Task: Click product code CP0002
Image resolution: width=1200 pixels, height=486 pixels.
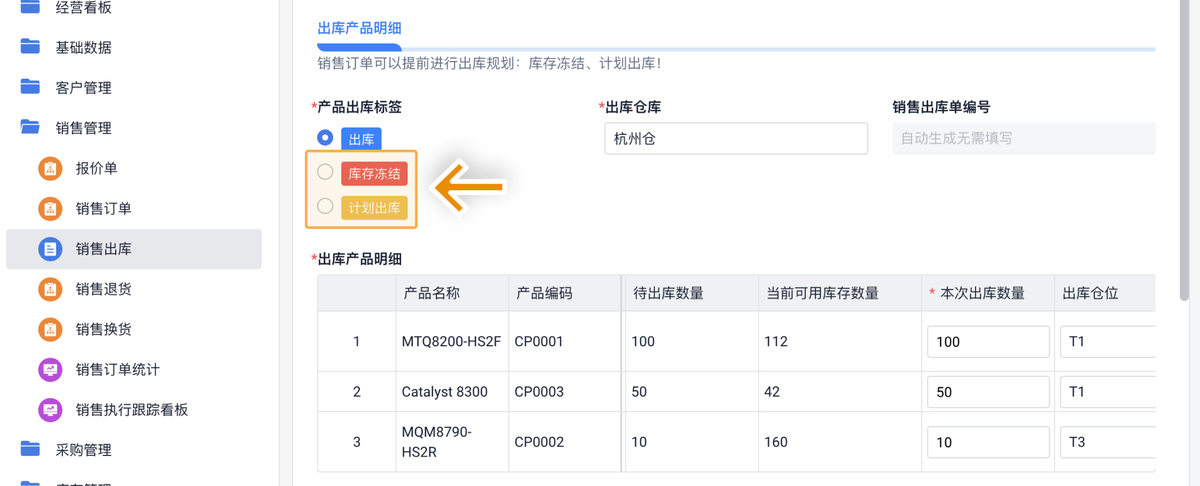Action: coord(539,442)
